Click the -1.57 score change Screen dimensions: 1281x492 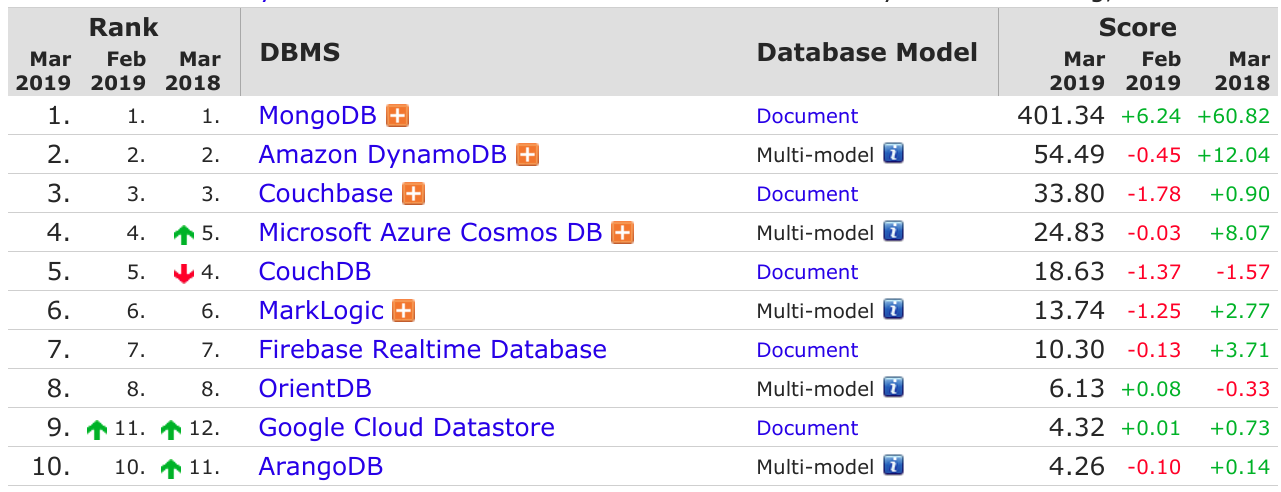(x=1243, y=272)
